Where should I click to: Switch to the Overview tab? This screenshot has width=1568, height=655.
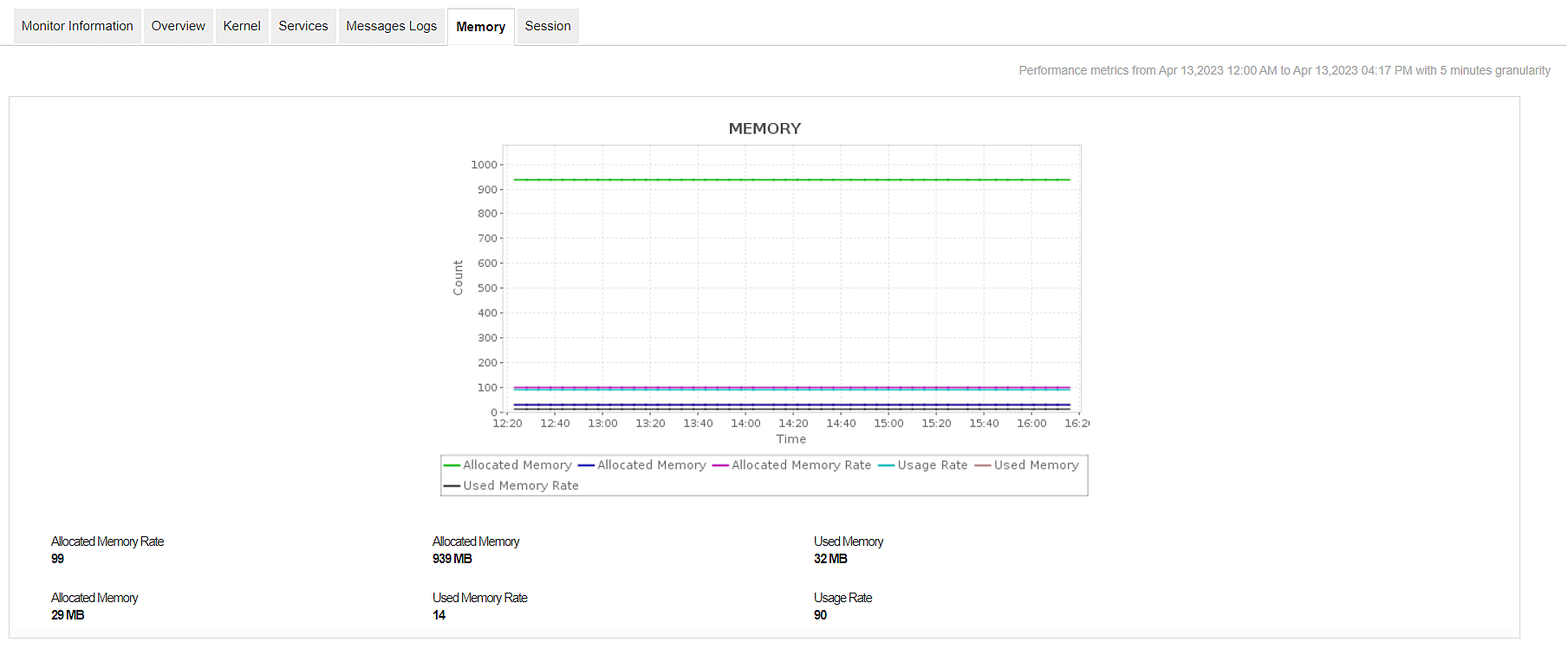(179, 26)
